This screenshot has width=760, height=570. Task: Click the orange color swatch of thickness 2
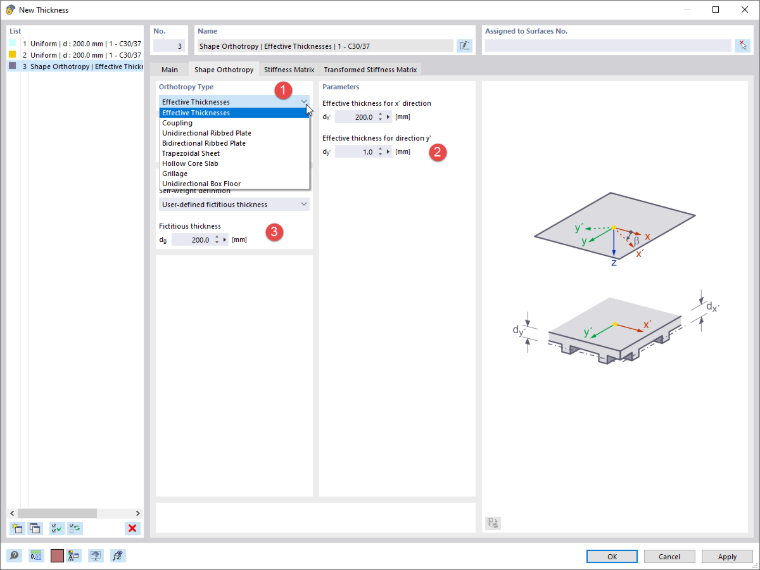tap(13, 55)
